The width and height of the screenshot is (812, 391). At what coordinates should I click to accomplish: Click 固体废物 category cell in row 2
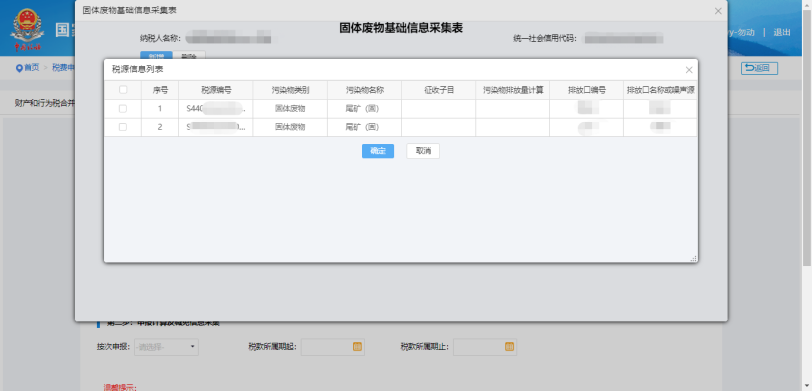(290, 127)
